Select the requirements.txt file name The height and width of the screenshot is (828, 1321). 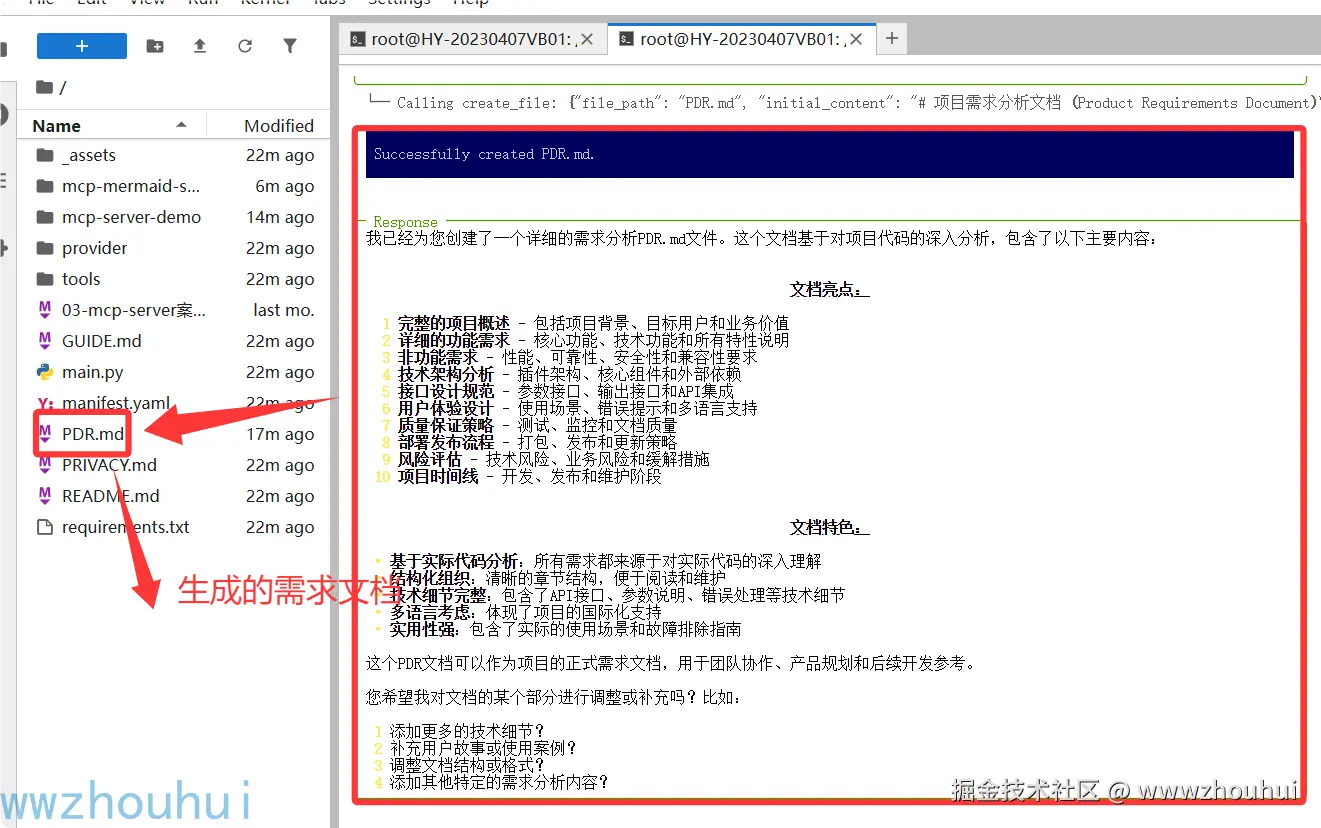(x=126, y=527)
